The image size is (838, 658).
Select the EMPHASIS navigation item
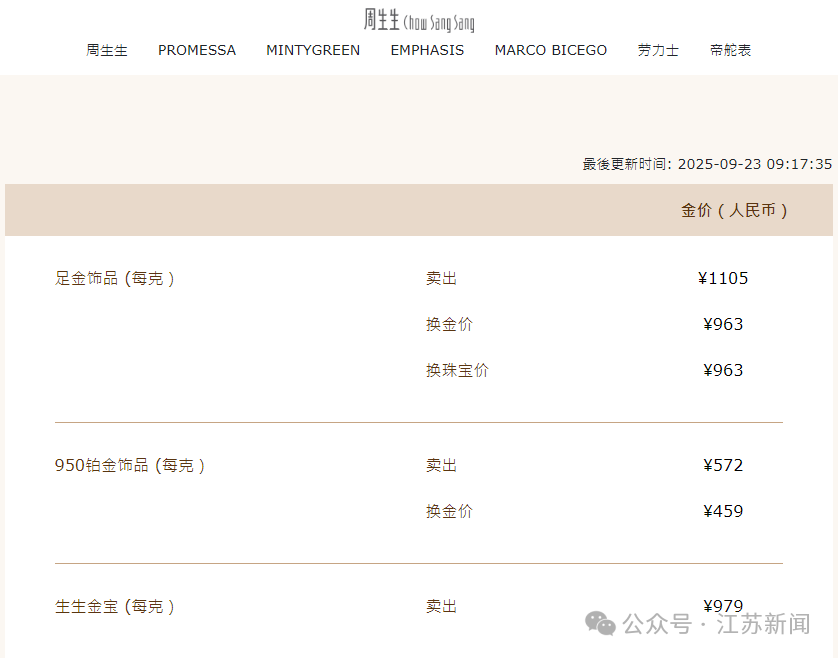427,50
